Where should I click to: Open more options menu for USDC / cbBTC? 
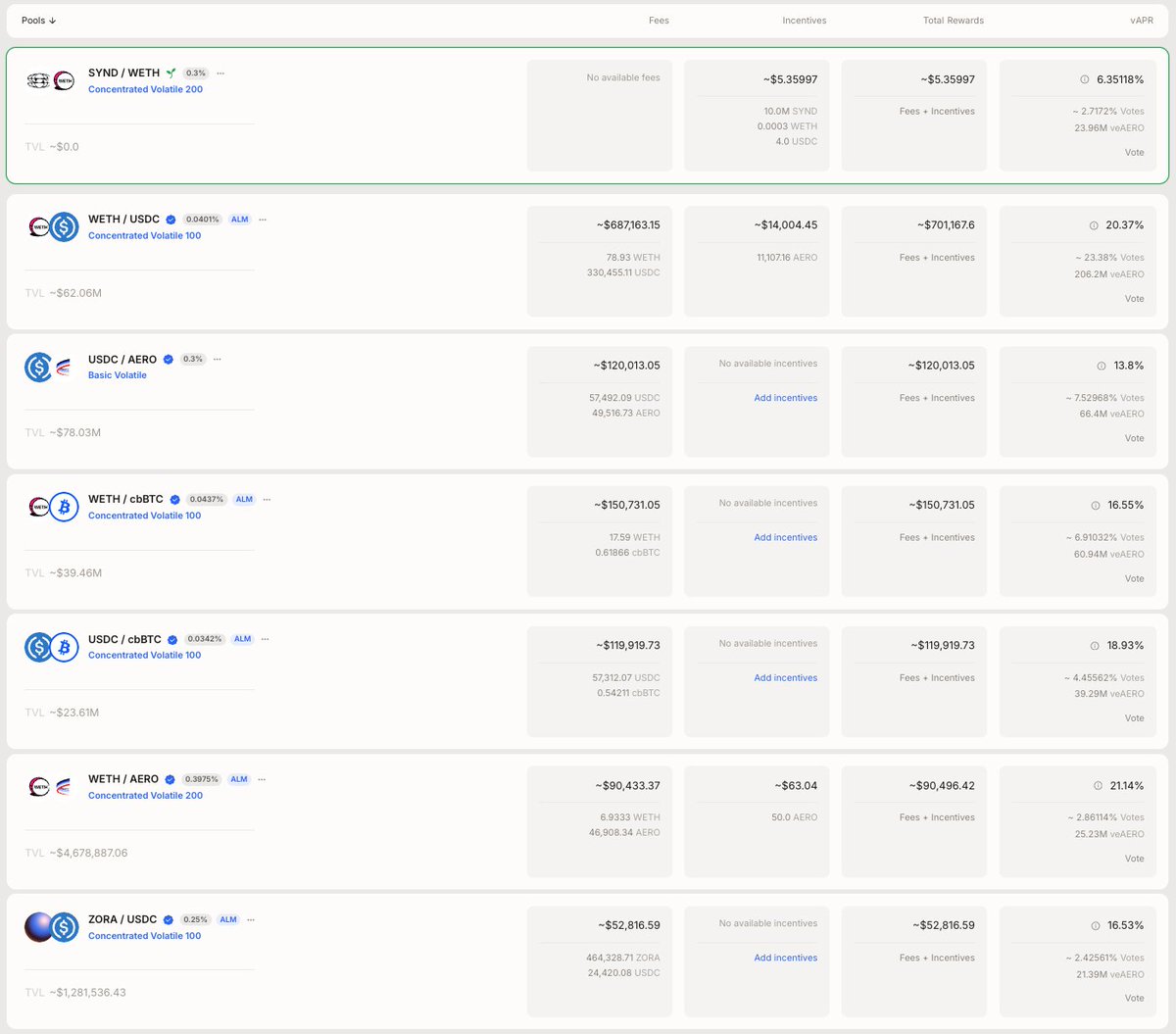point(266,640)
